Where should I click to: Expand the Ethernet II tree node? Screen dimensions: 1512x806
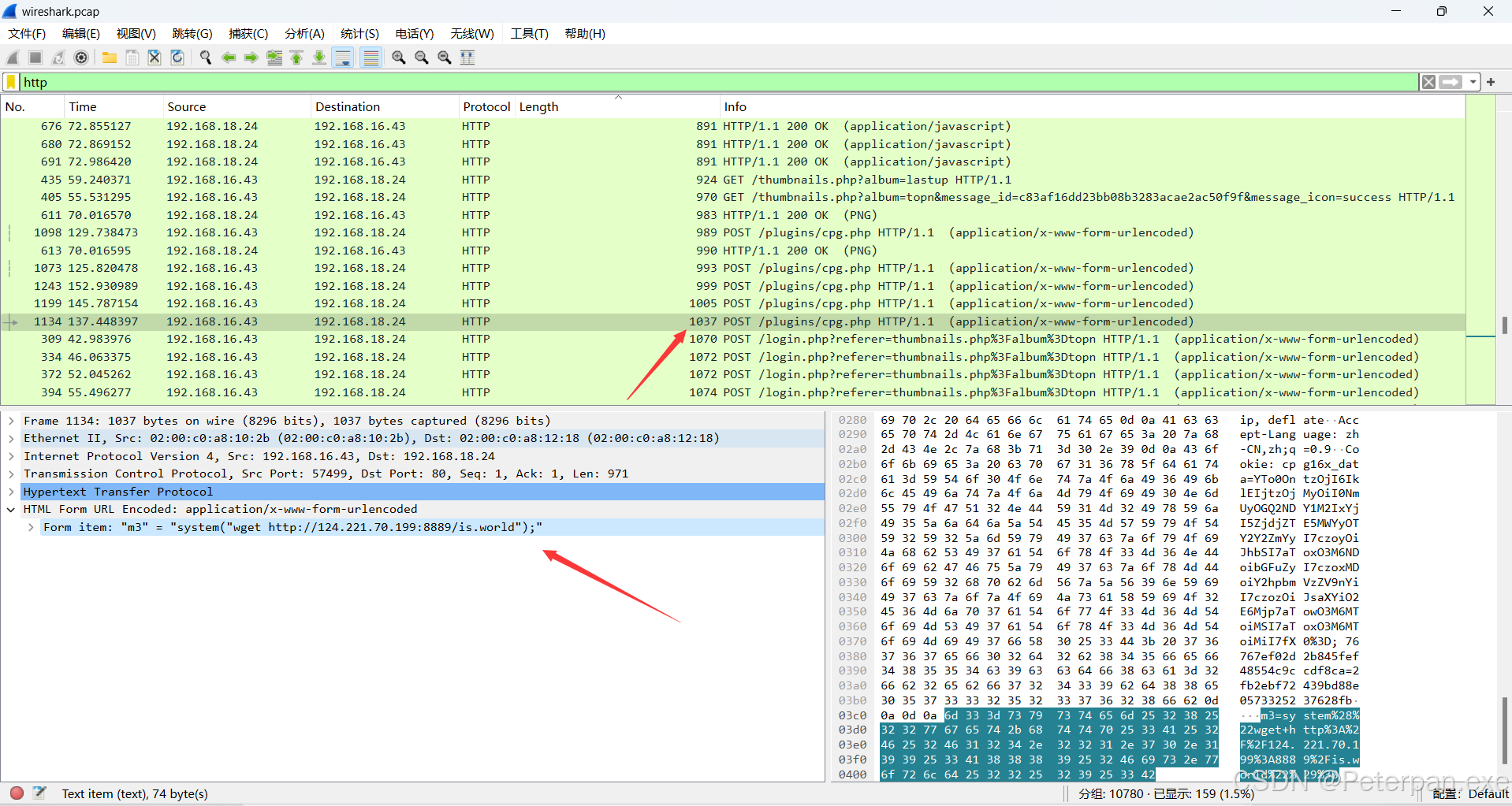pos(11,438)
